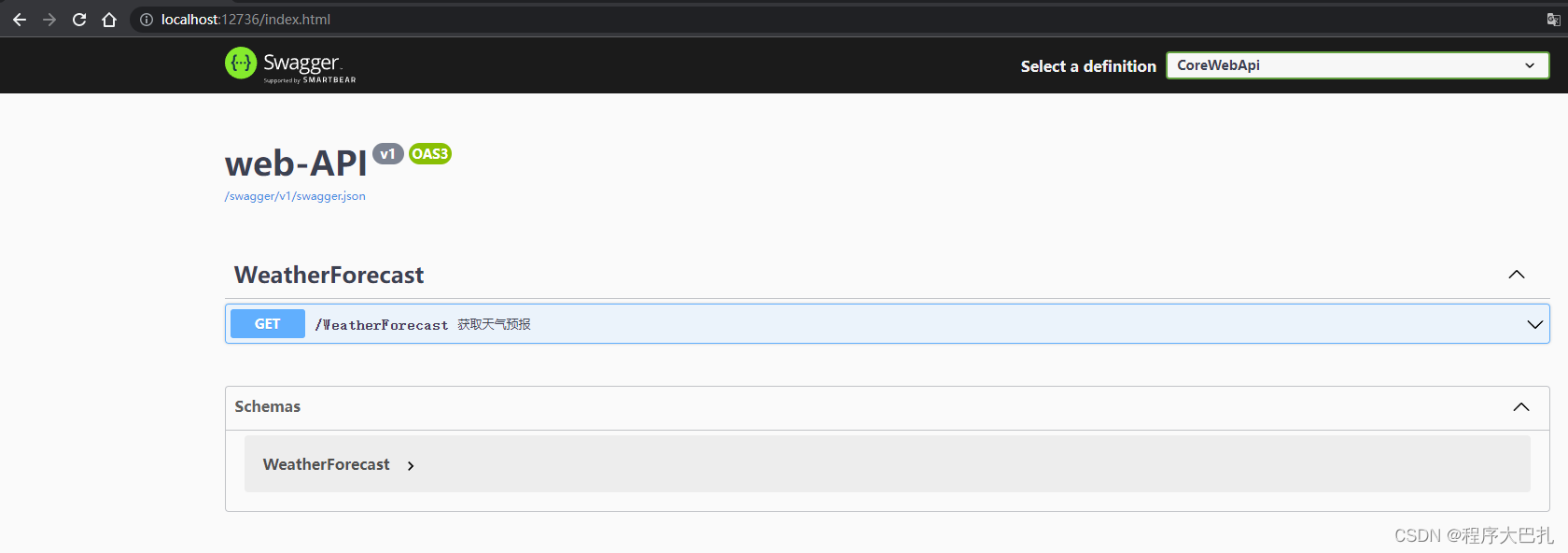Click the web-API title

coord(296,163)
